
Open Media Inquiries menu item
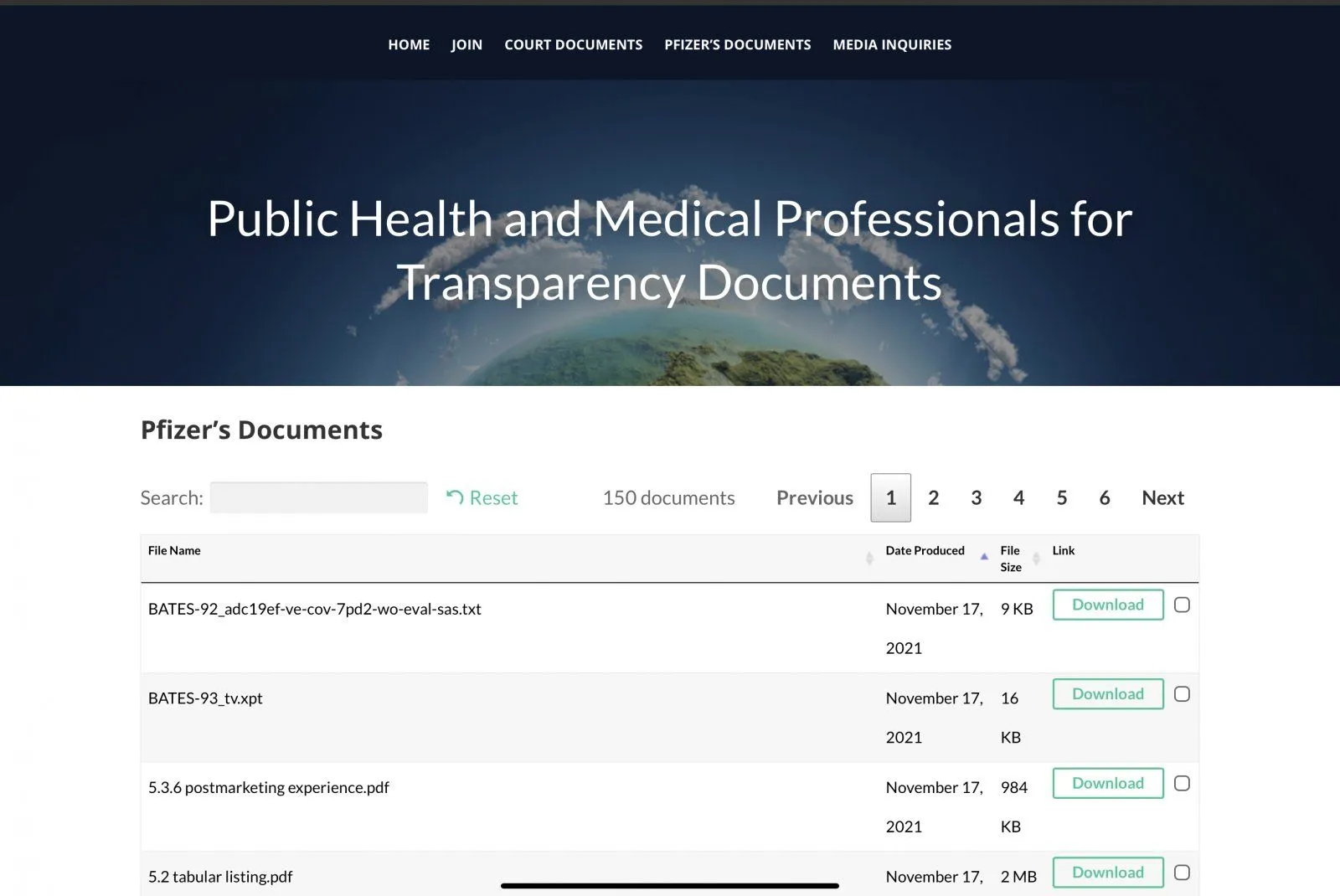coord(892,44)
